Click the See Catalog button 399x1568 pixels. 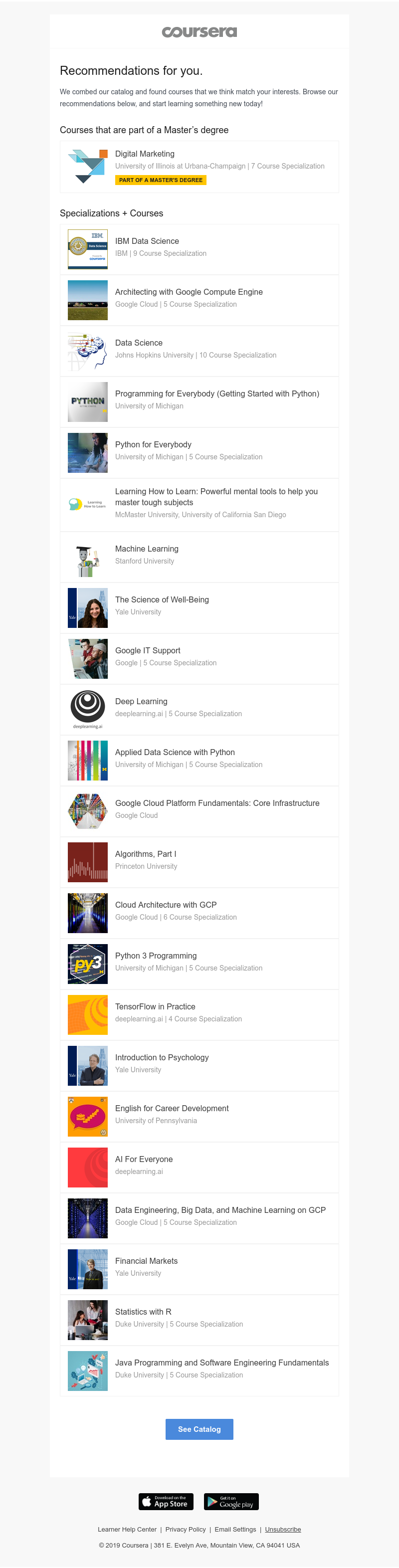click(199, 1429)
